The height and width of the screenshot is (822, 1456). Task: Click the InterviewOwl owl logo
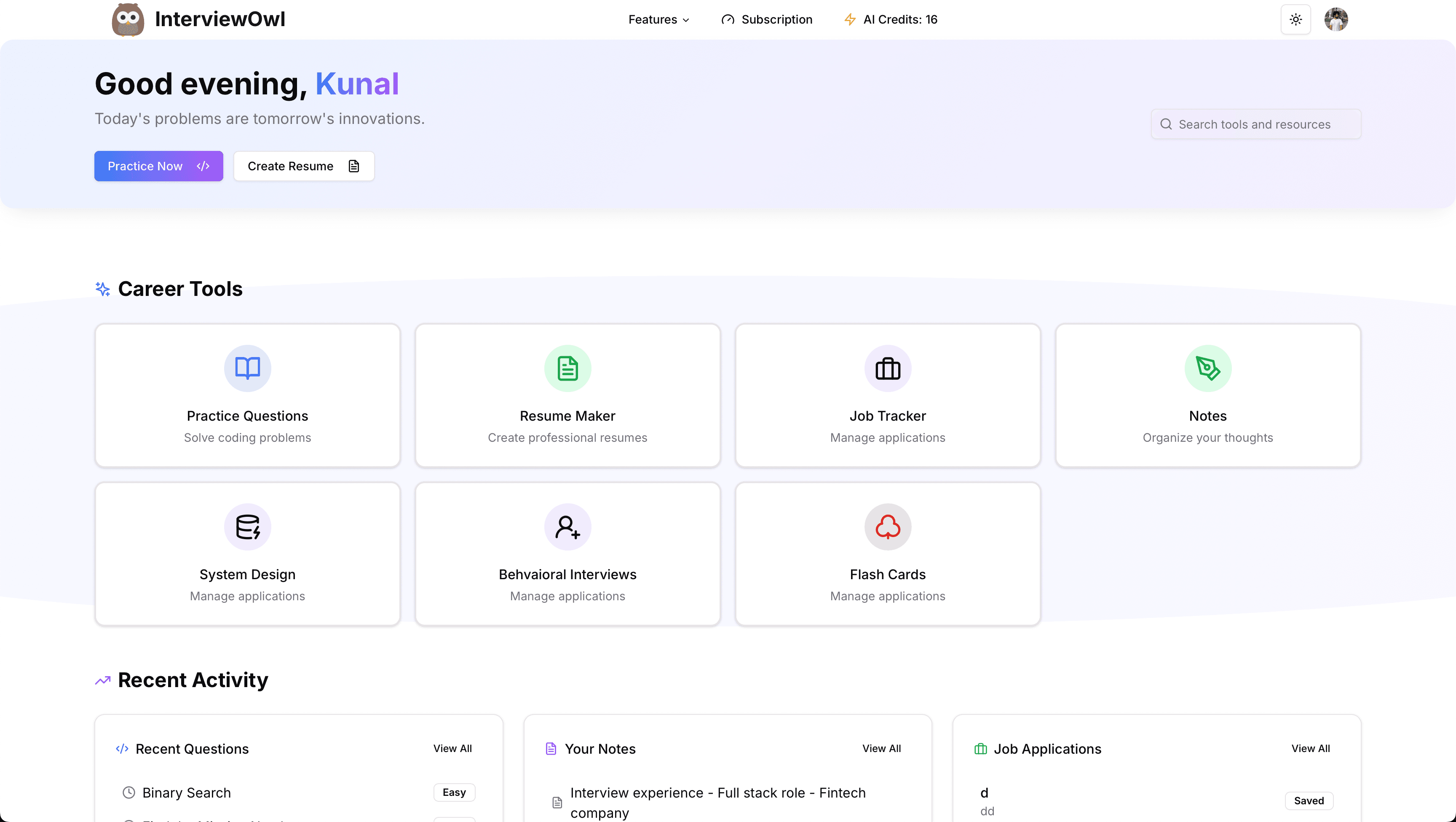(128, 20)
